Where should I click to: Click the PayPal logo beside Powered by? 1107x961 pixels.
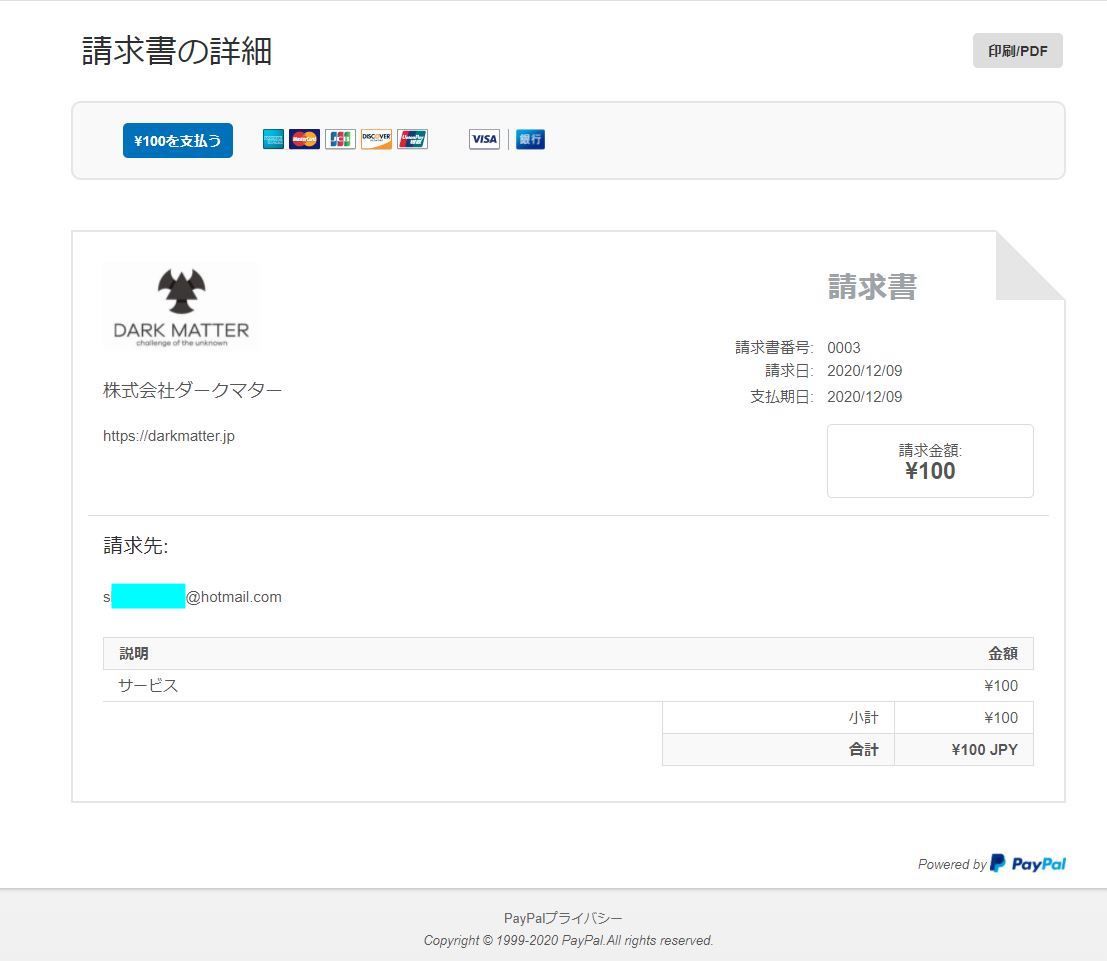(x=1028, y=864)
